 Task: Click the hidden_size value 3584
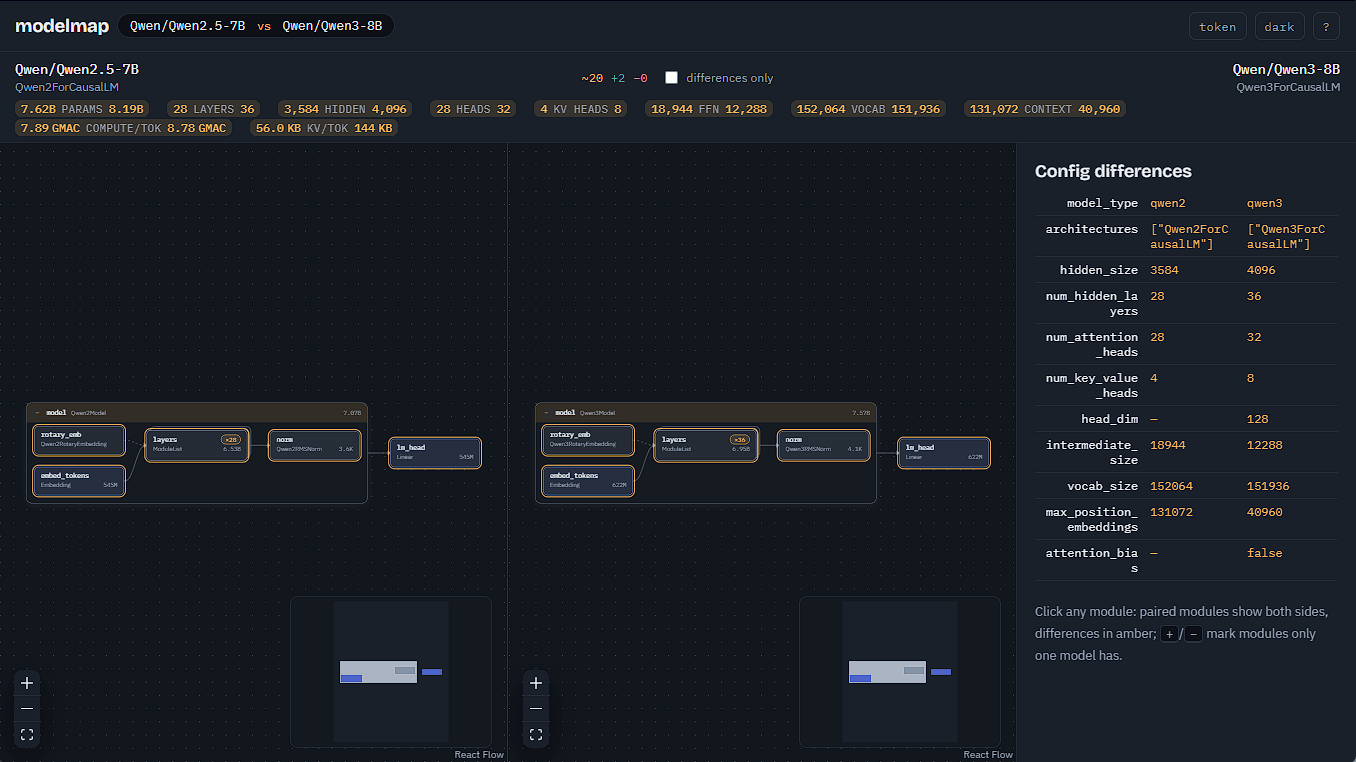pyautogui.click(x=1164, y=270)
